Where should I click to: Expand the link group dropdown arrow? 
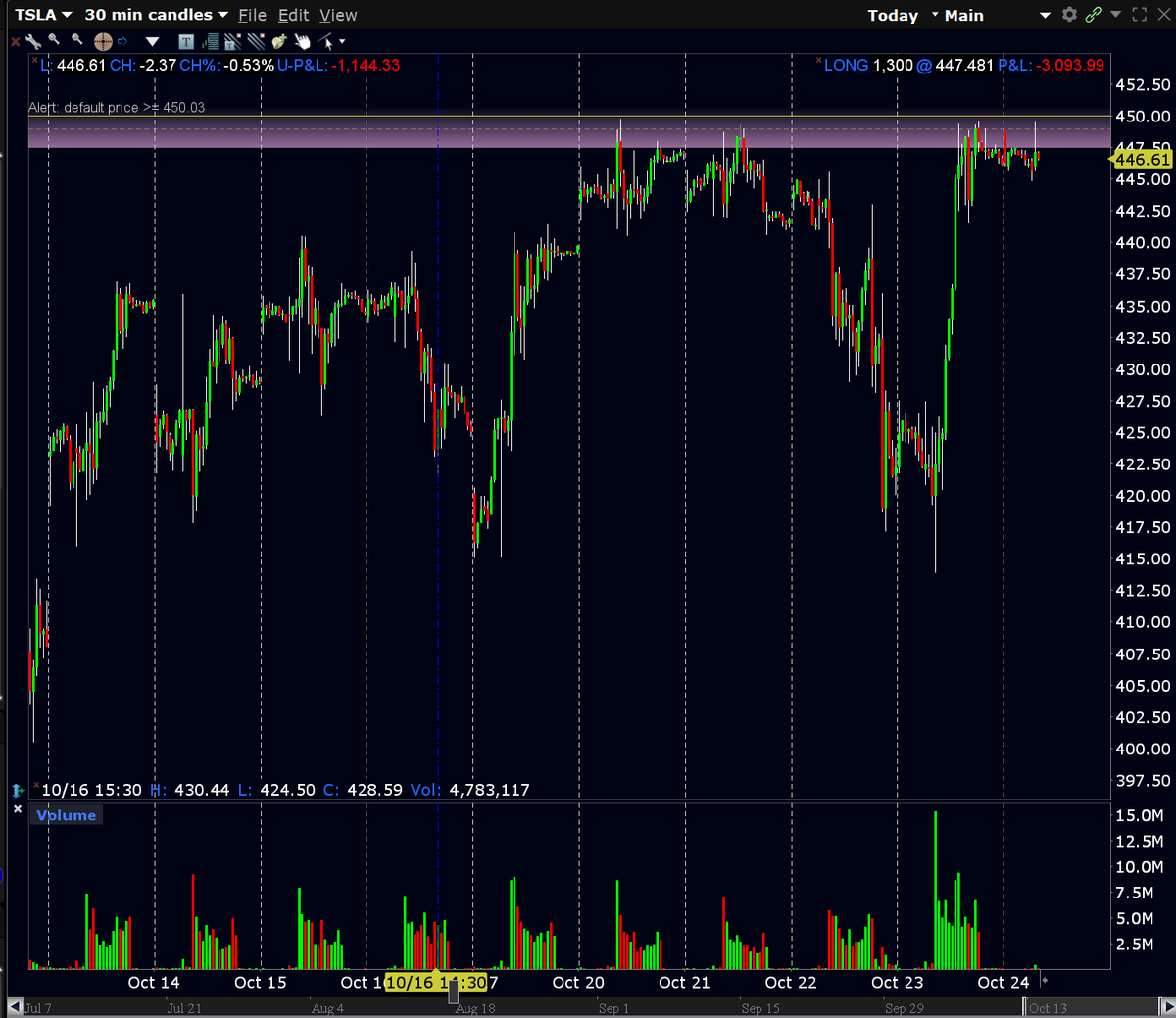pyautogui.click(x=1115, y=15)
